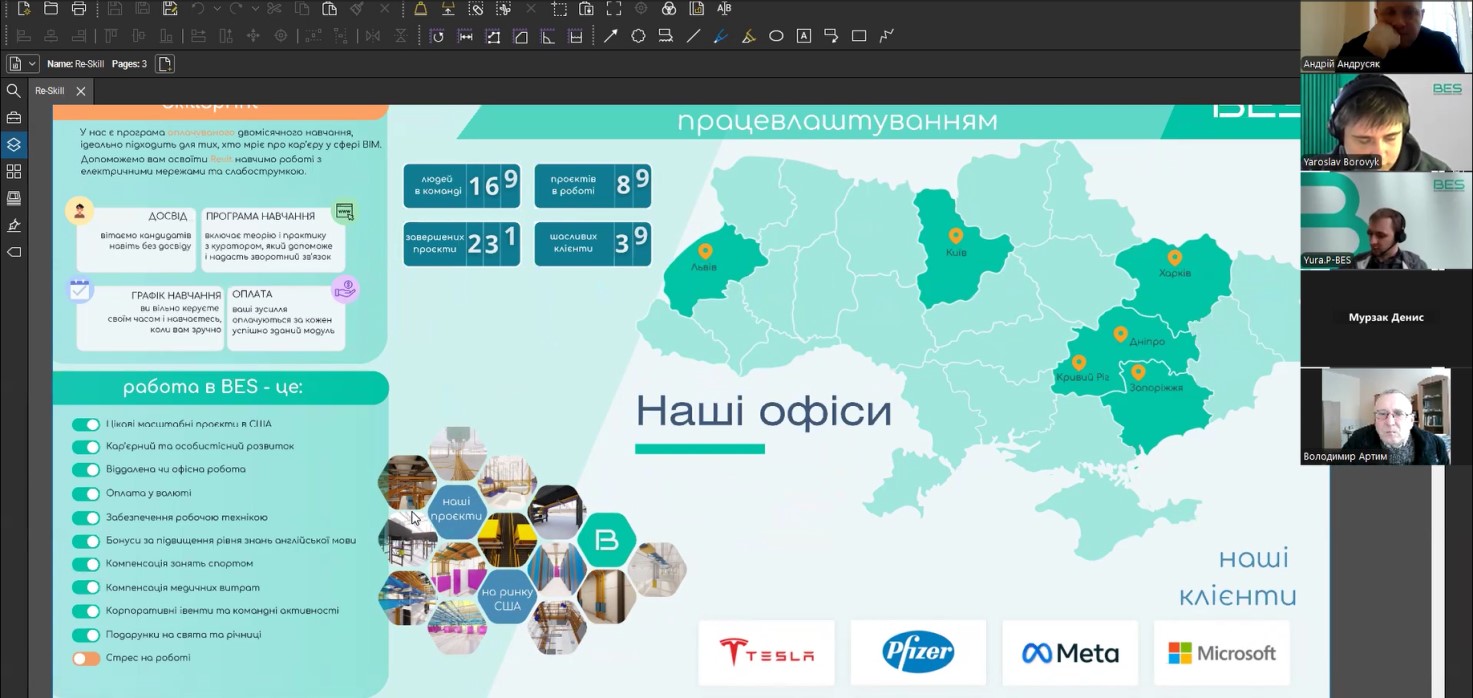Expand the undo history dropdown arrow
Screen dimensions: 1473x698
click(x=218, y=9)
